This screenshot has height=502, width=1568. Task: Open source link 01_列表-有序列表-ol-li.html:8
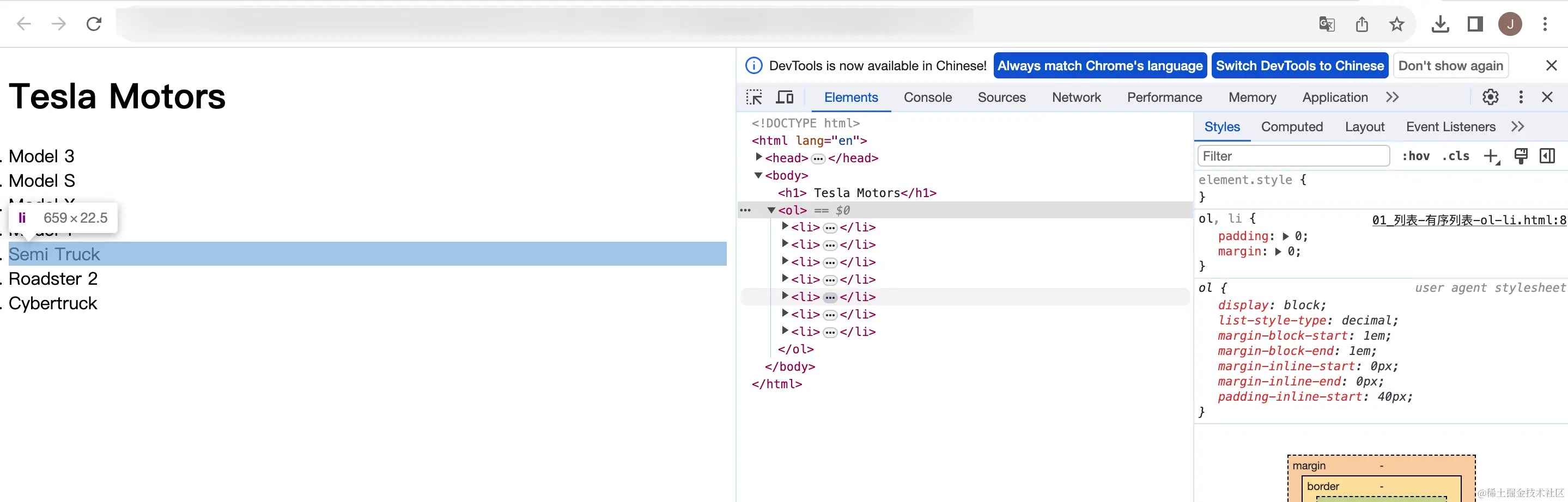1469,221
